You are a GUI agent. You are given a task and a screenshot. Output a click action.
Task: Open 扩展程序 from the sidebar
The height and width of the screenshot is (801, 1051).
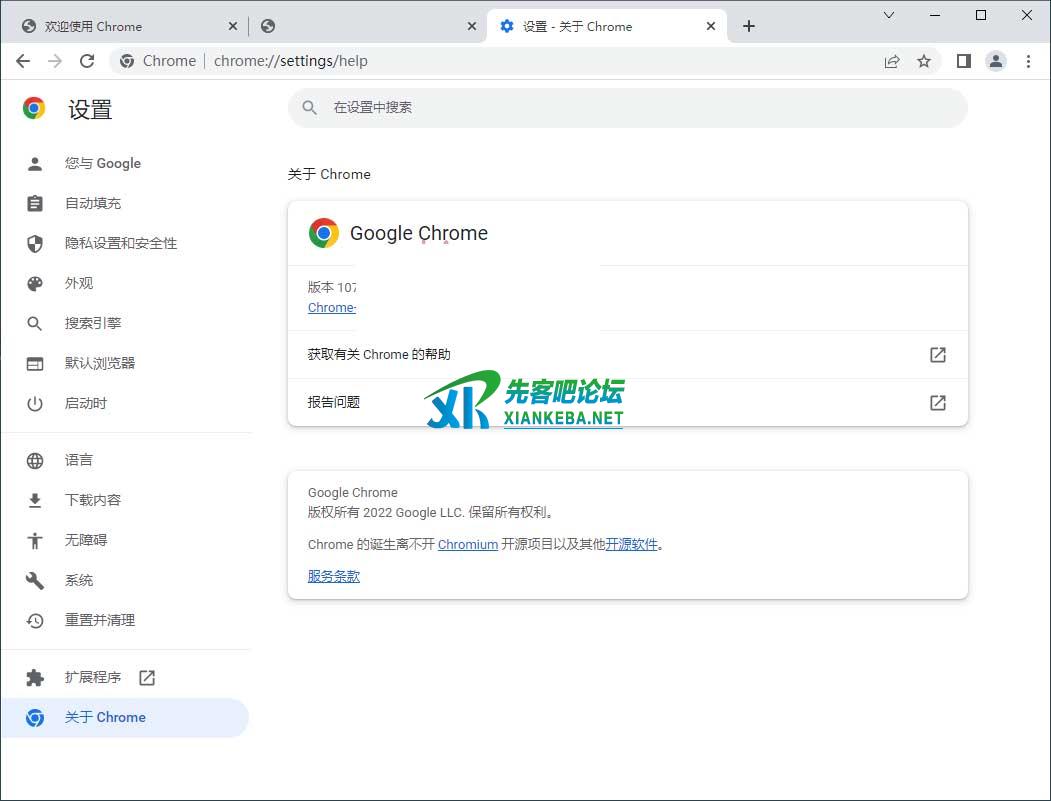pyautogui.click(x=93, y=677)
